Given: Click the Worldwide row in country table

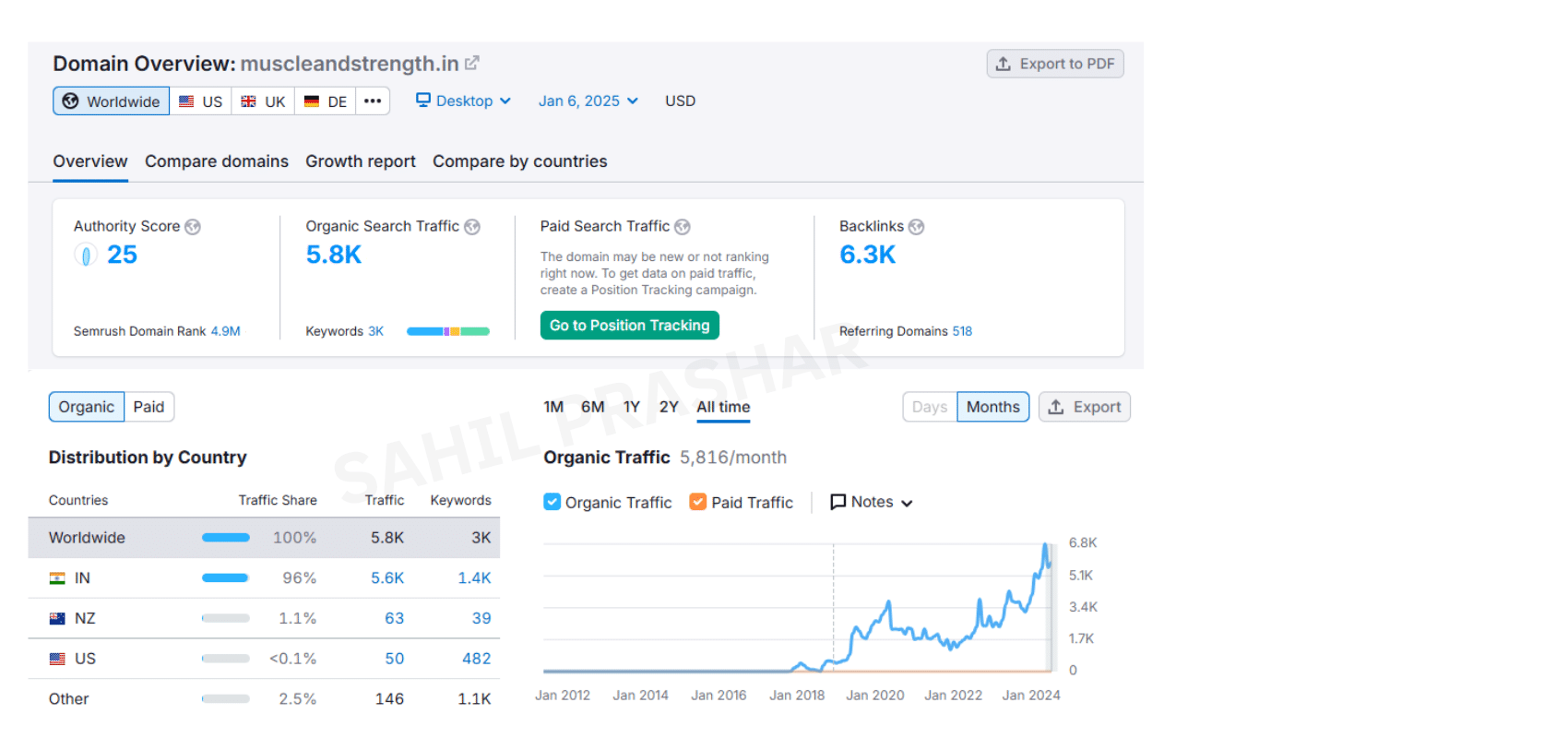Looking at the screenshot, I should coord(264,538).
